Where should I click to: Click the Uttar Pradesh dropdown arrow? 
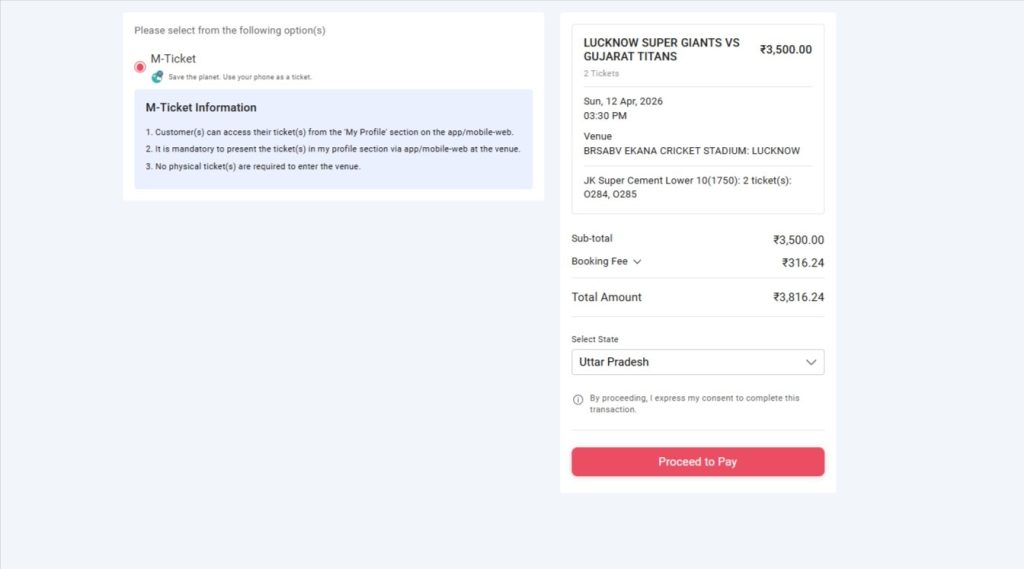click(811, 362)
